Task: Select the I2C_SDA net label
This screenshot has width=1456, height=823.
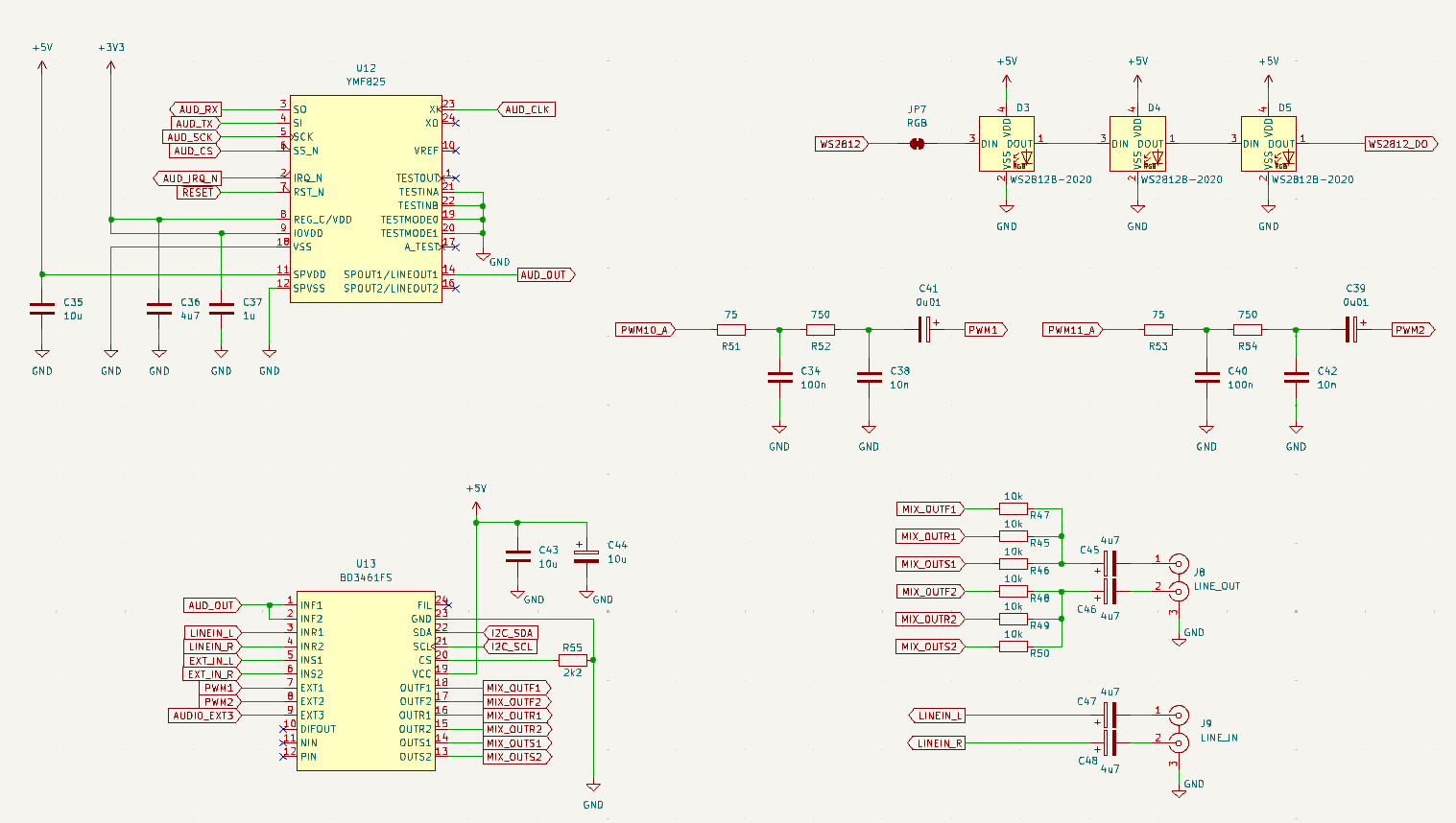Action: 512,633
